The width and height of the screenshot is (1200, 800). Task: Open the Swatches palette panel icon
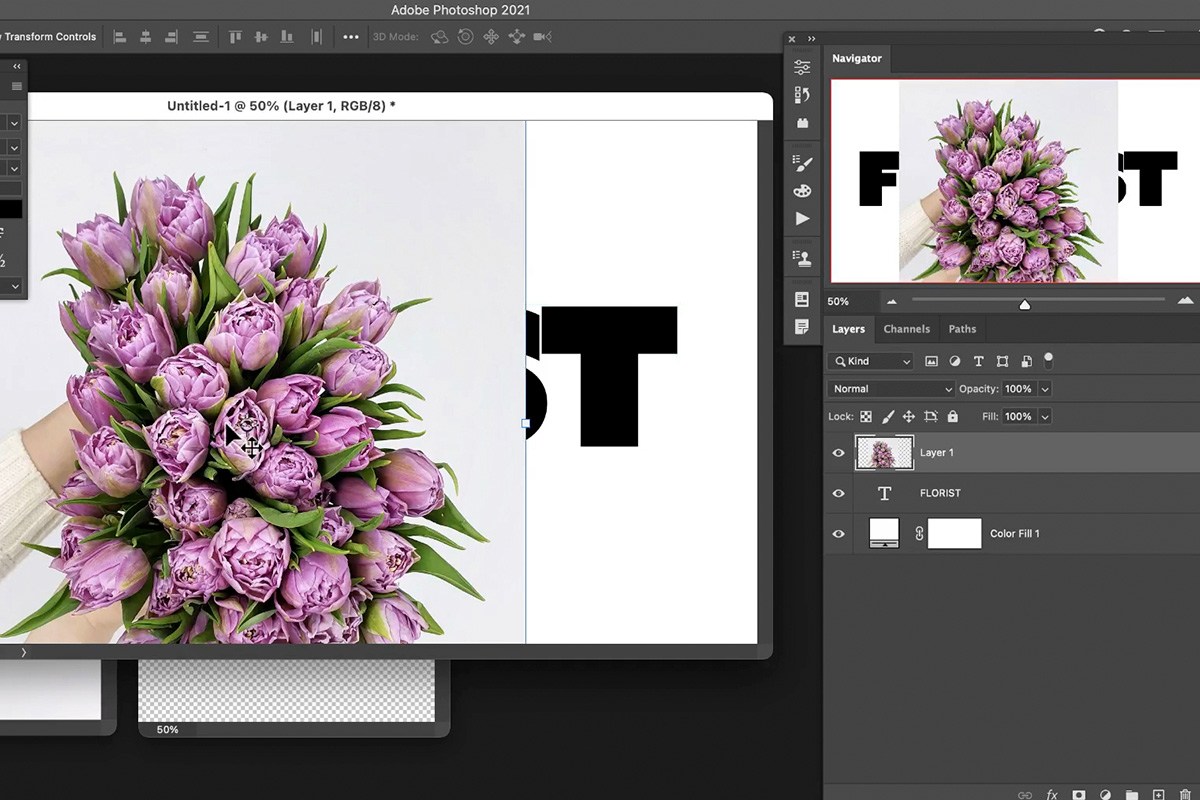pyautogui.click(x=802, y=190)
